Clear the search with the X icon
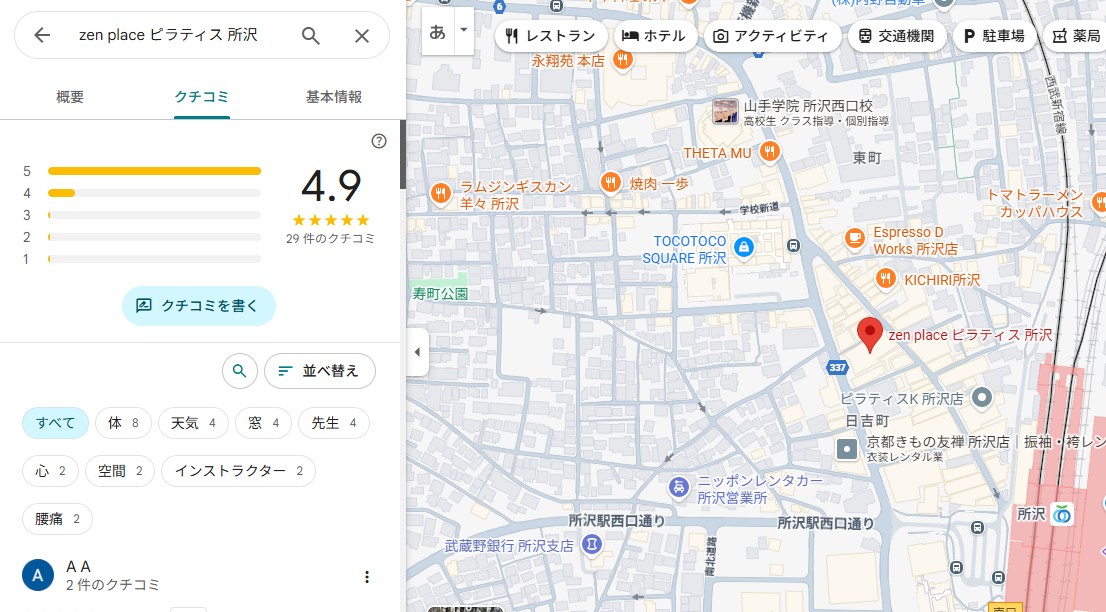Screen dimensions: 1106x612 (362, 36)
